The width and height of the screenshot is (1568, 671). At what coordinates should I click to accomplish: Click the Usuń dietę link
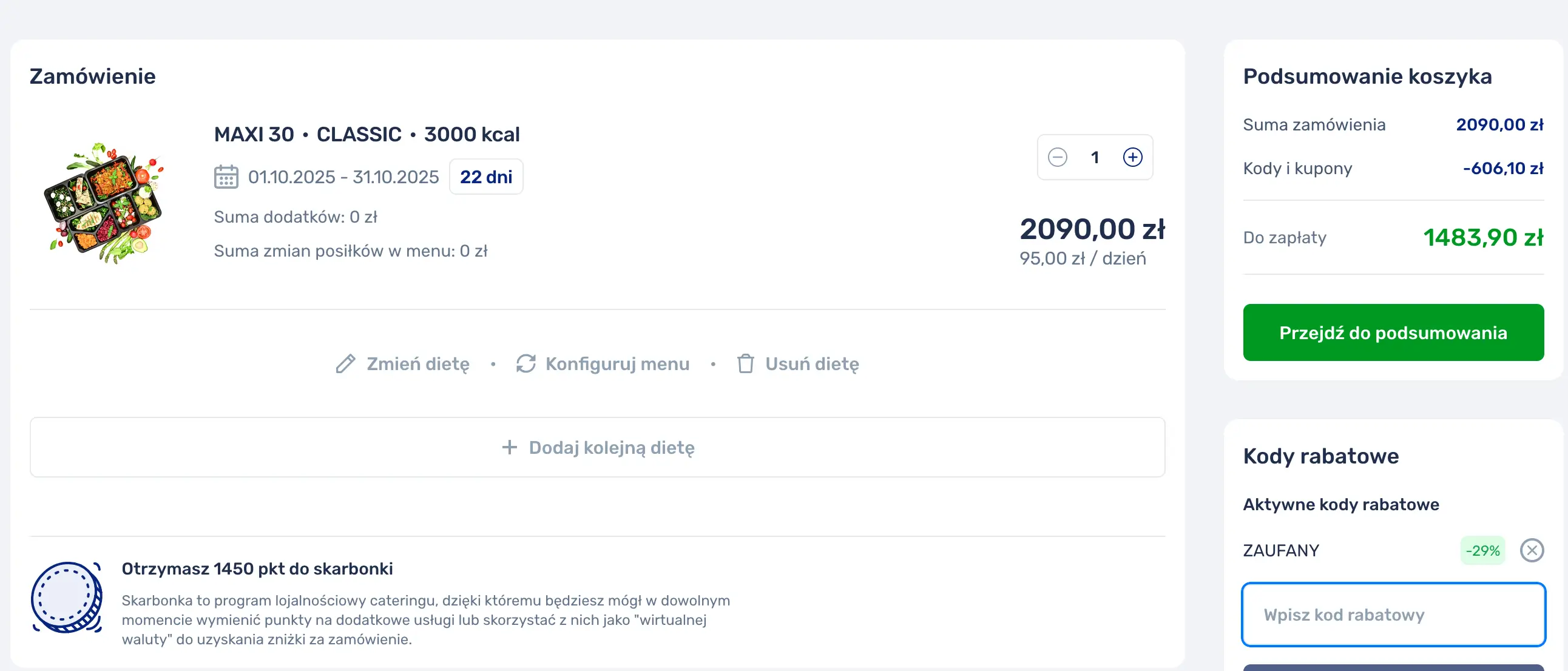coord(812,364)
